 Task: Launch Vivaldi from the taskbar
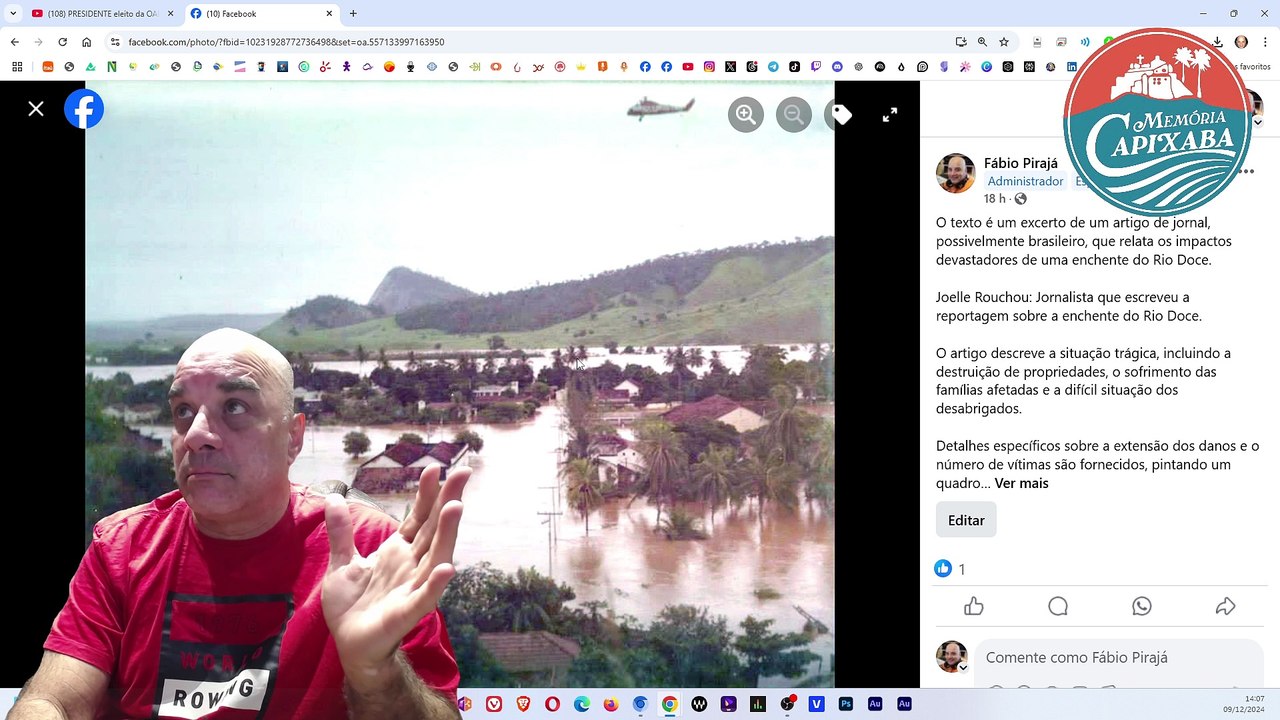tap(494, 704)
